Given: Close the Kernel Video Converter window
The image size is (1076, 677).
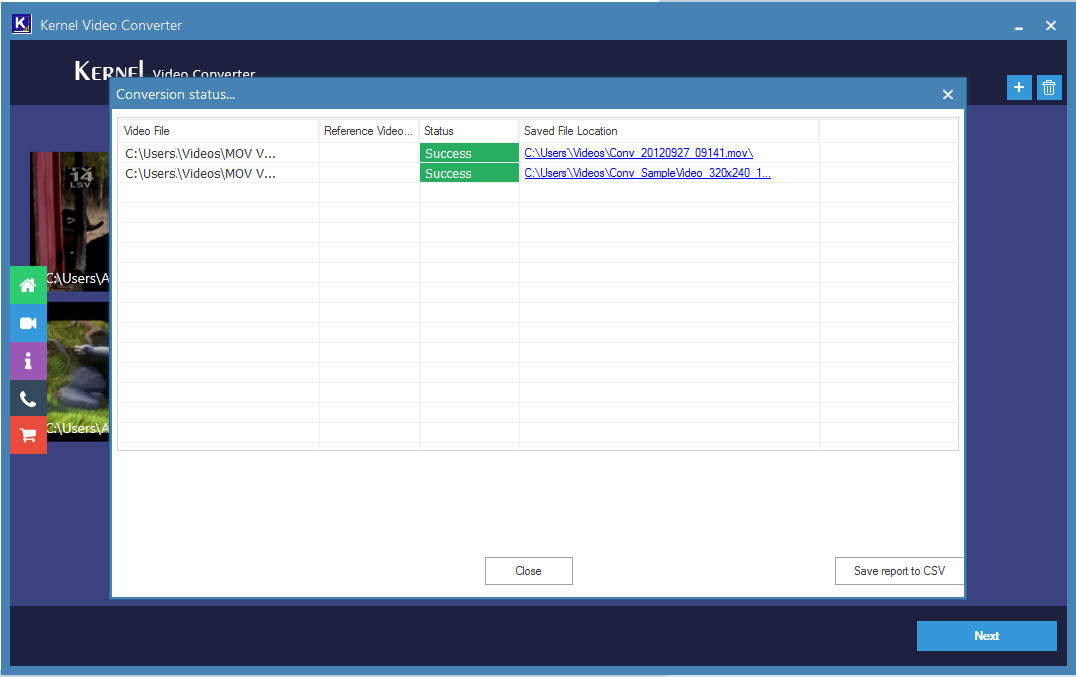Looking at the screenshot, I should coord(1051,25).
